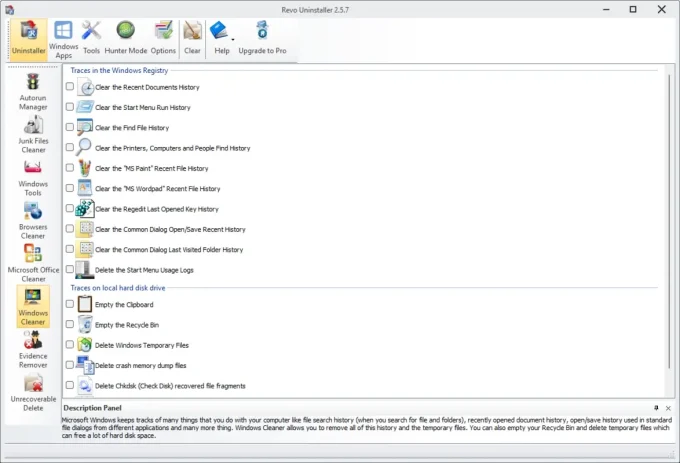This screenshot has width=680, height=463.
Task: Enable Clear the Recent Documents History checkbox
Action: click(x=69, y=87)
